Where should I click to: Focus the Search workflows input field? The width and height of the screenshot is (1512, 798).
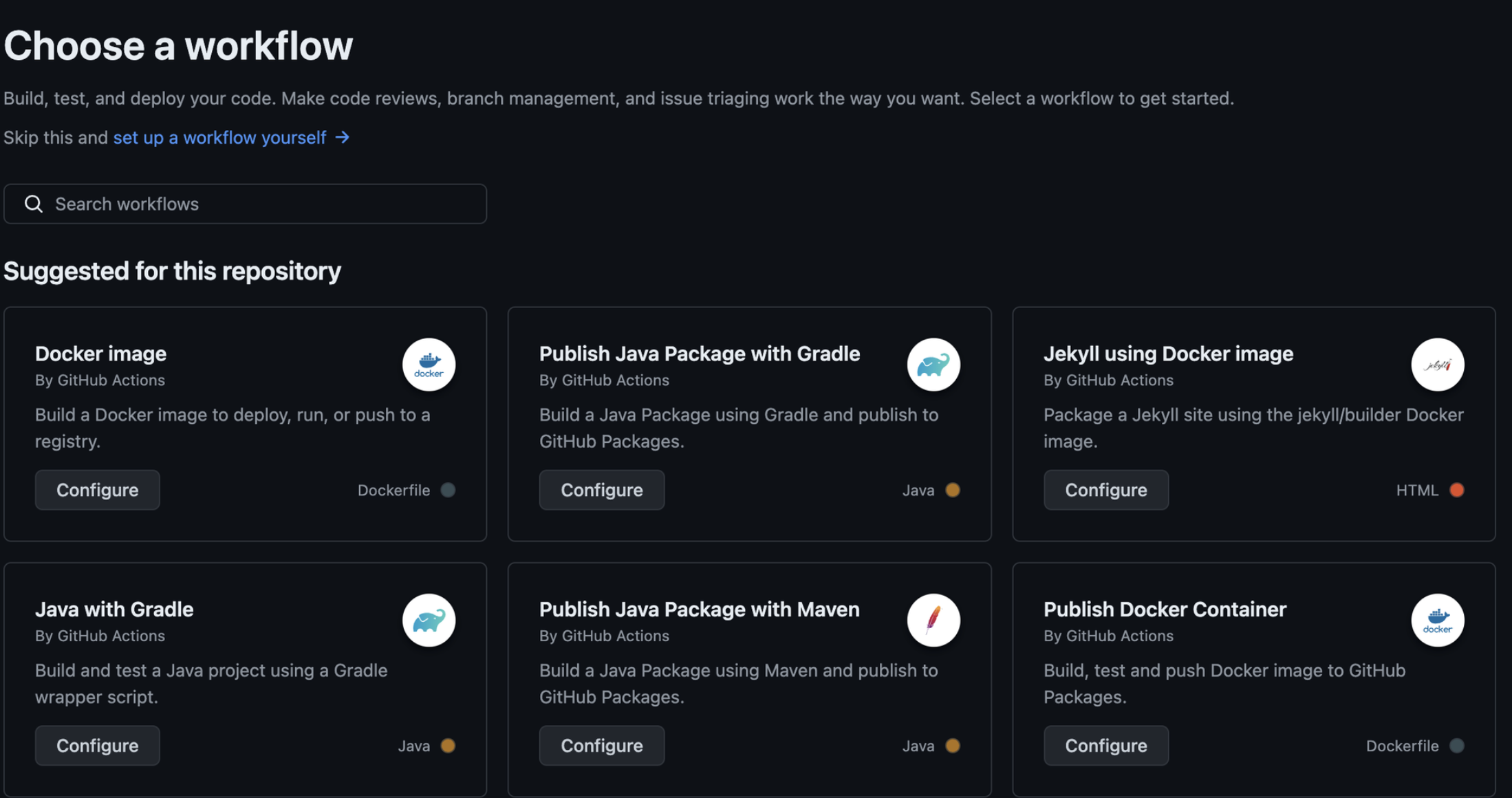tap(261, 204)
